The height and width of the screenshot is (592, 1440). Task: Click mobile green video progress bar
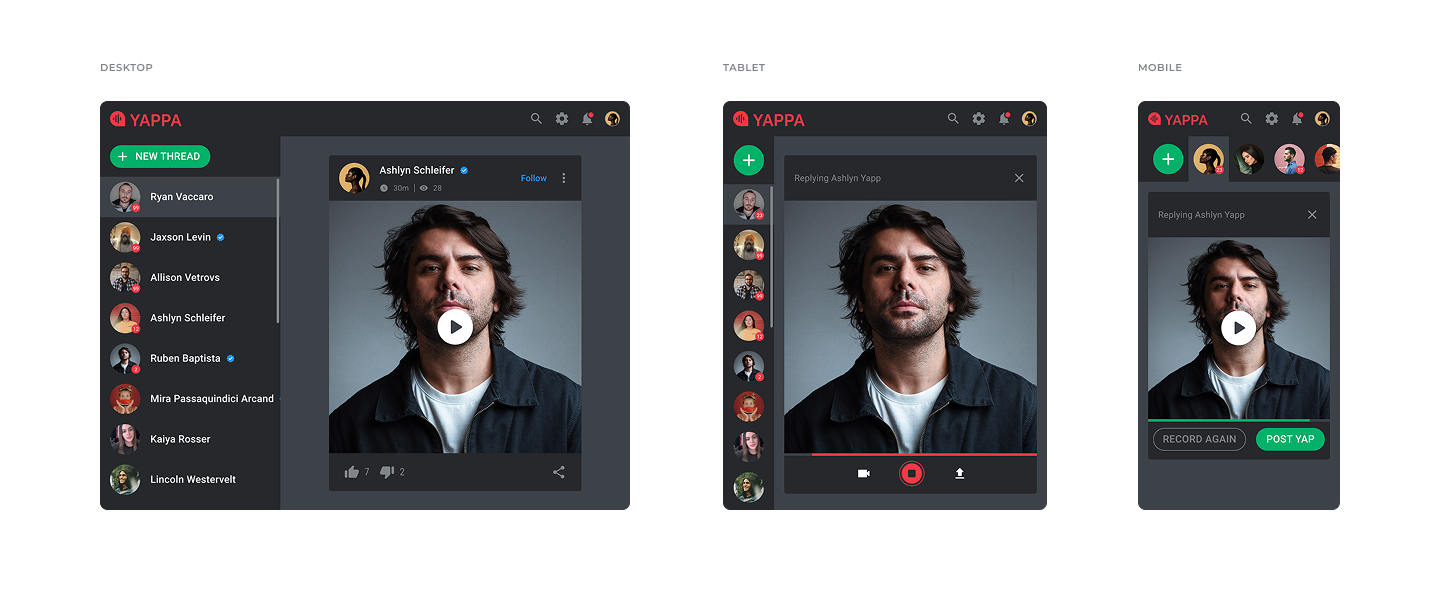(1229, 420)
